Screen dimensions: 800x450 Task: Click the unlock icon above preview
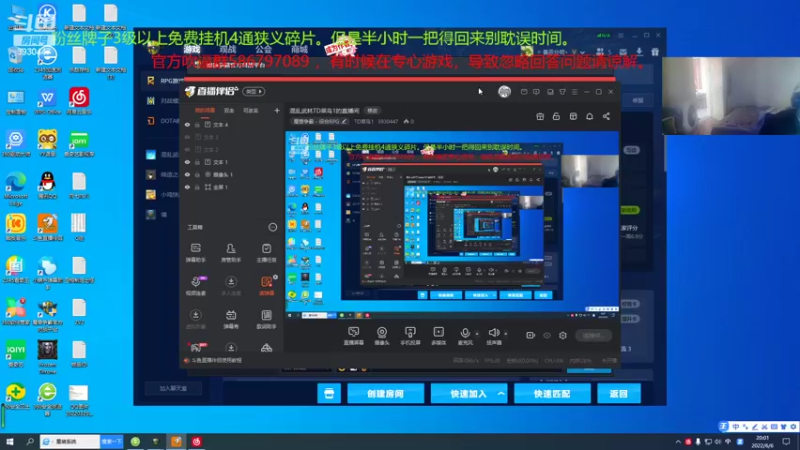click(x=556, y=116)
